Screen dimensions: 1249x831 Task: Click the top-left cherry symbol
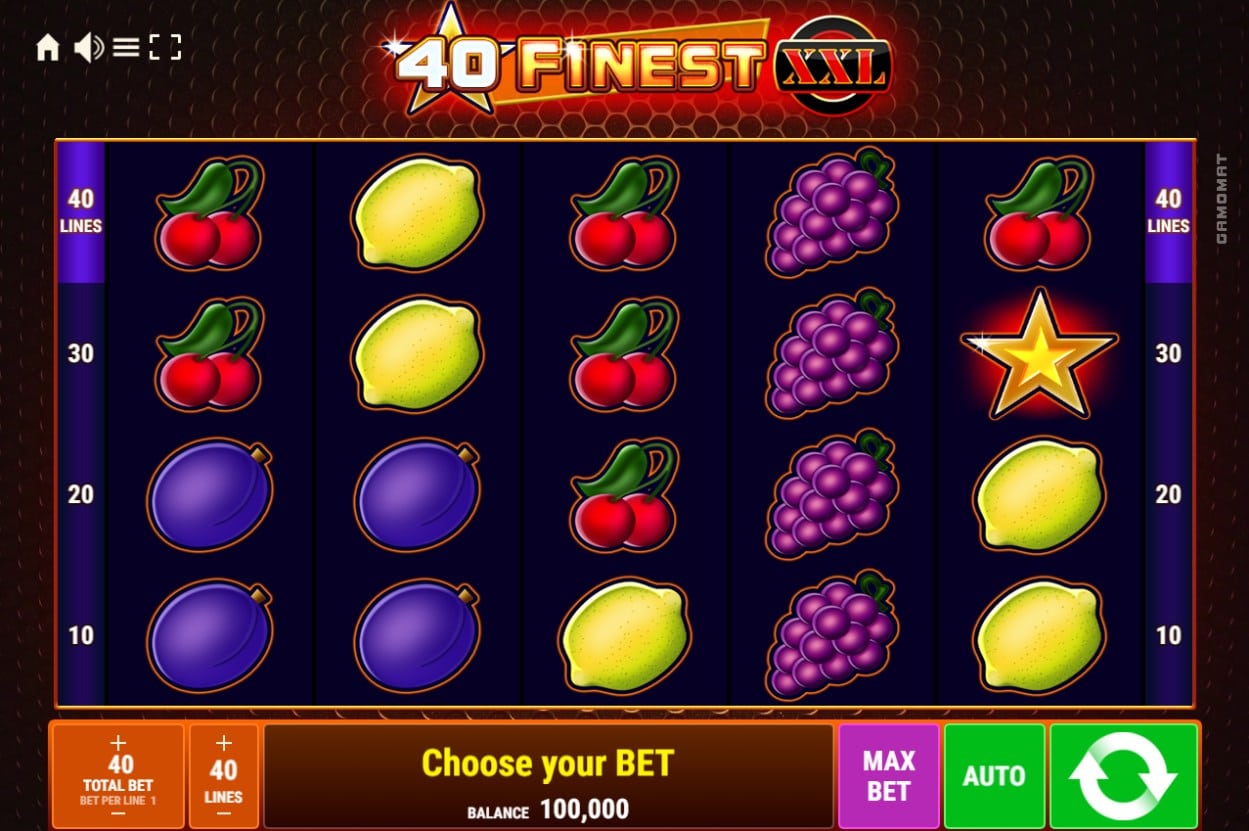pos(209,212)
